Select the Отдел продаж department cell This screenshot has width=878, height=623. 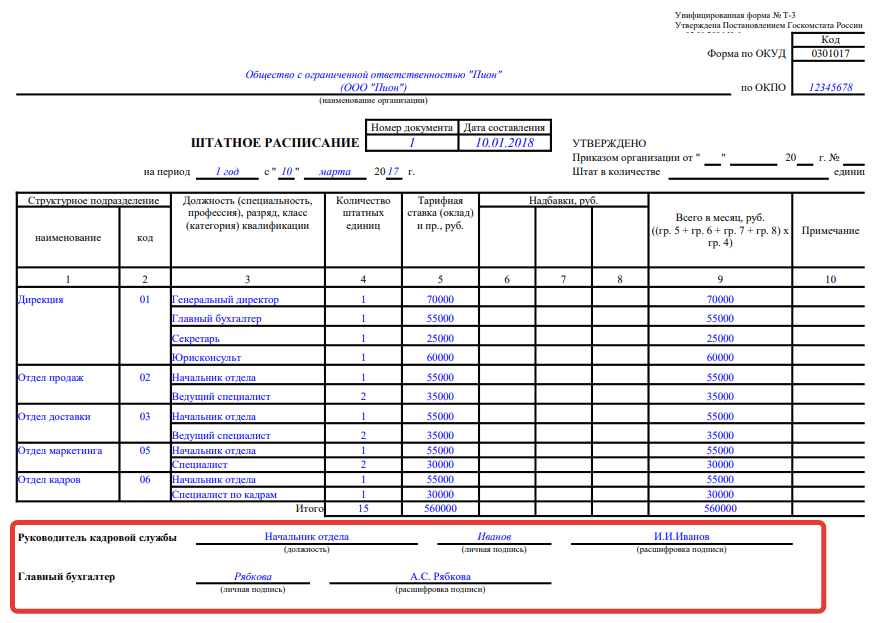point(68,385)
